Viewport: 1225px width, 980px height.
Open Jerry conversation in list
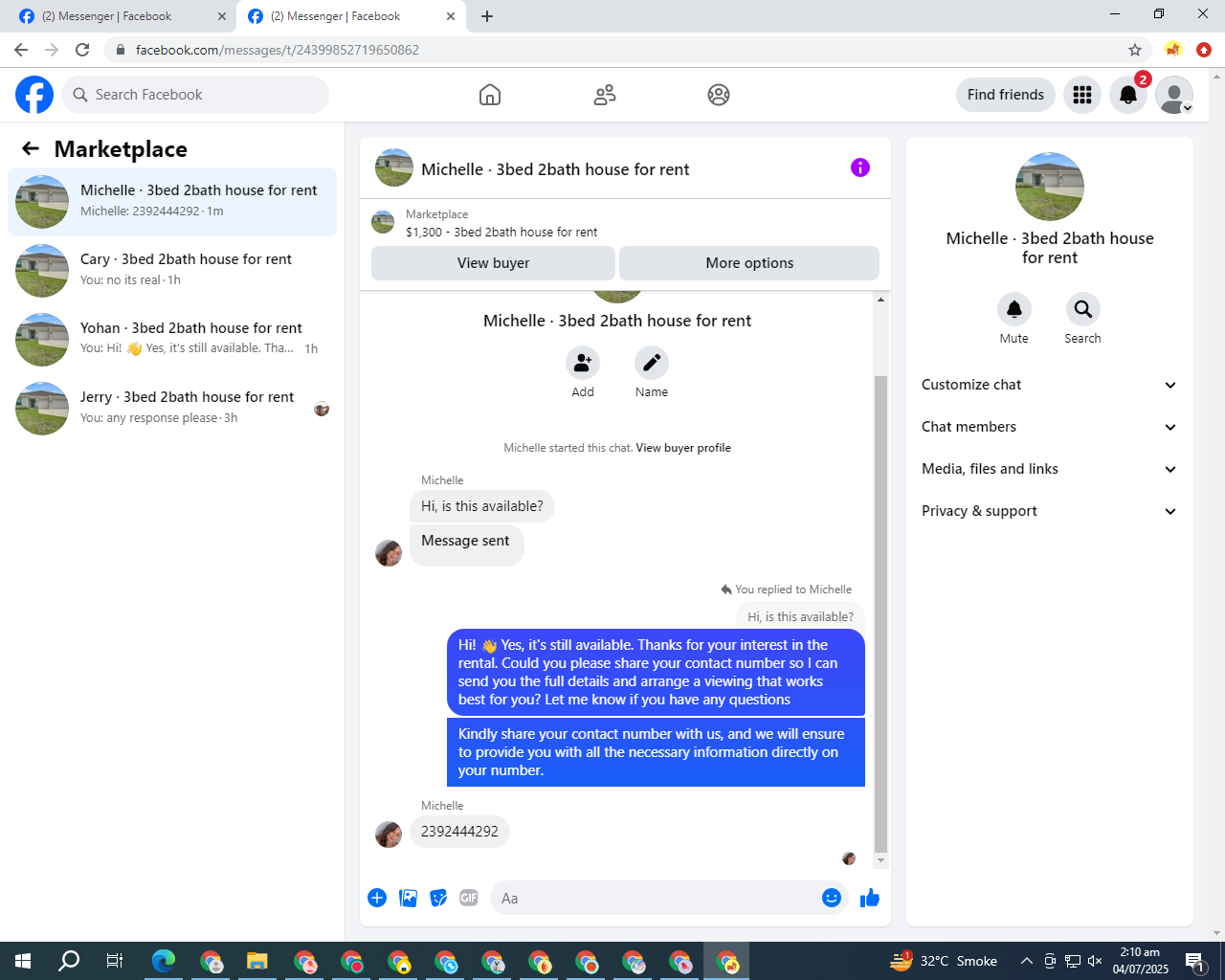172,409
